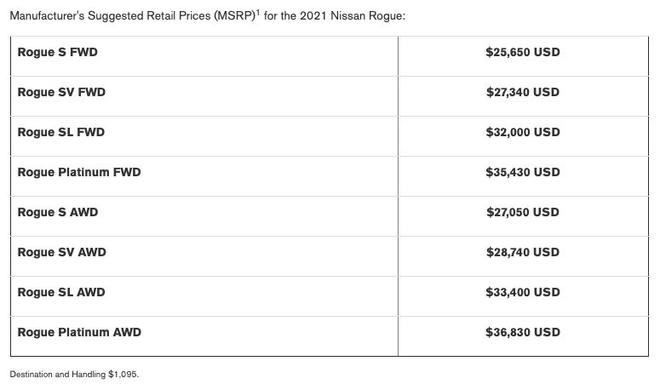
Task: Select the $33,400 USD price
Action: 523,292
